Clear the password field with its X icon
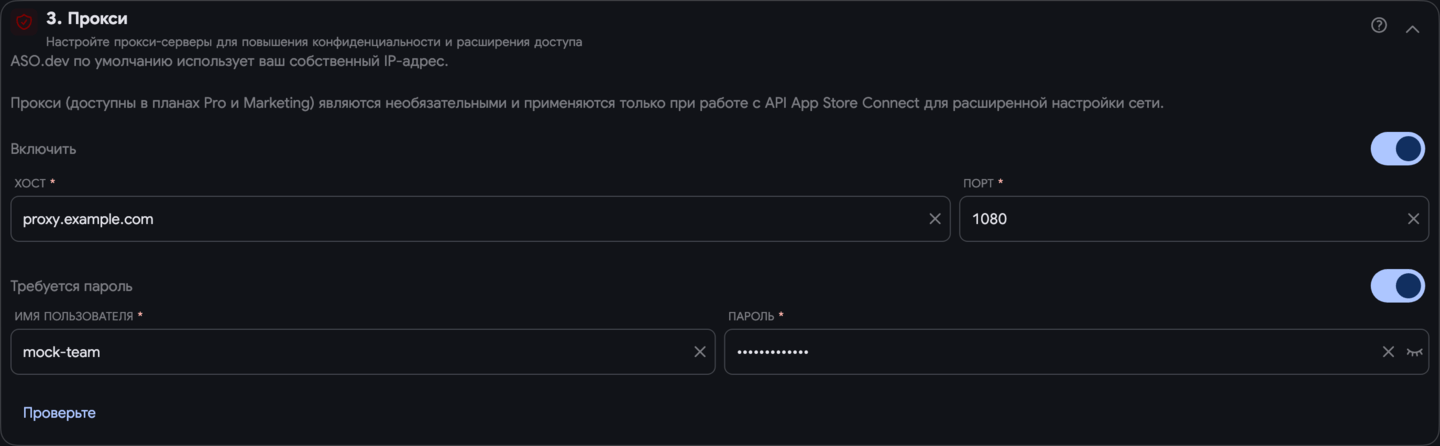 (x=1388, y=352)
